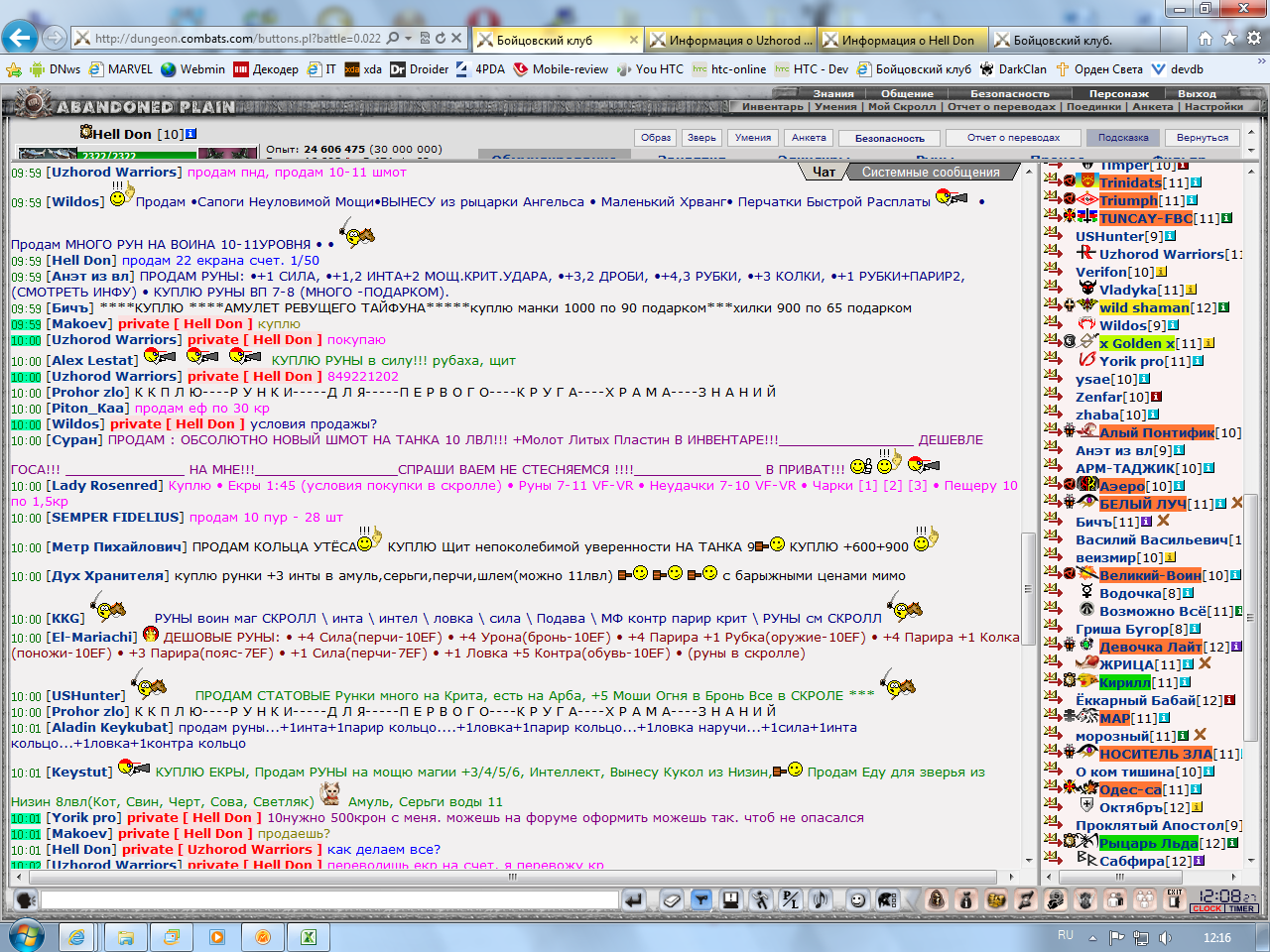
Task: Click the two-people friends icon
Action: click(x=1115, y=899)
